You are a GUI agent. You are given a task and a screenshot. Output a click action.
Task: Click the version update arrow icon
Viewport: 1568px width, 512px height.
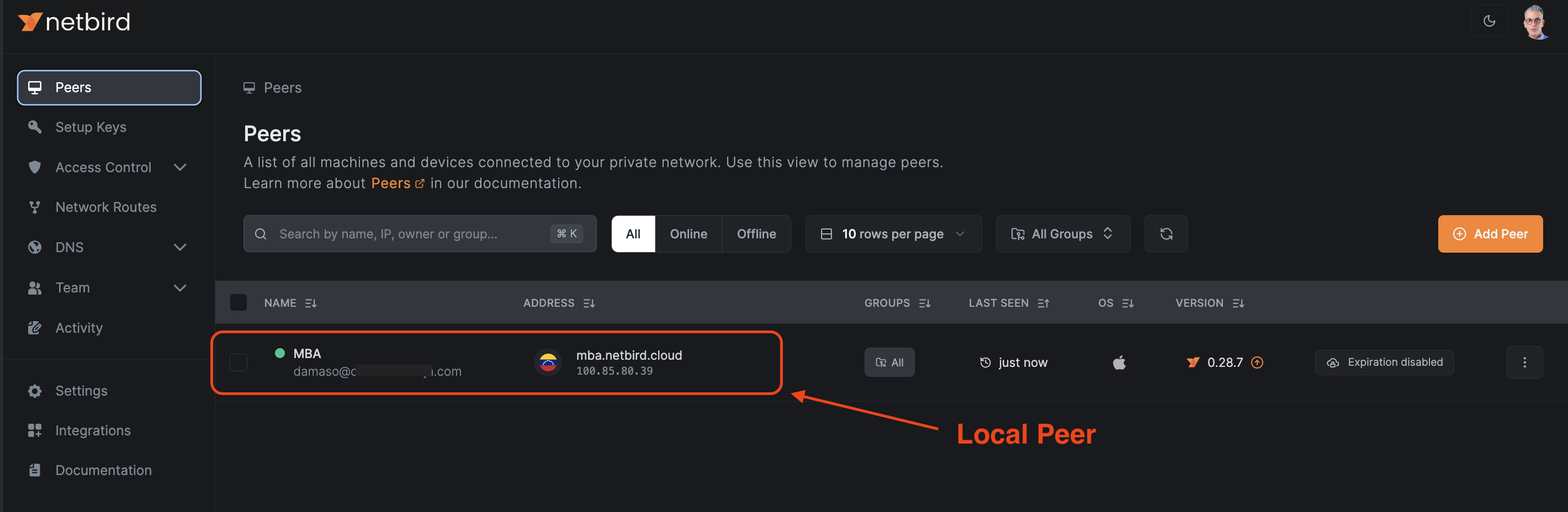1257,362
